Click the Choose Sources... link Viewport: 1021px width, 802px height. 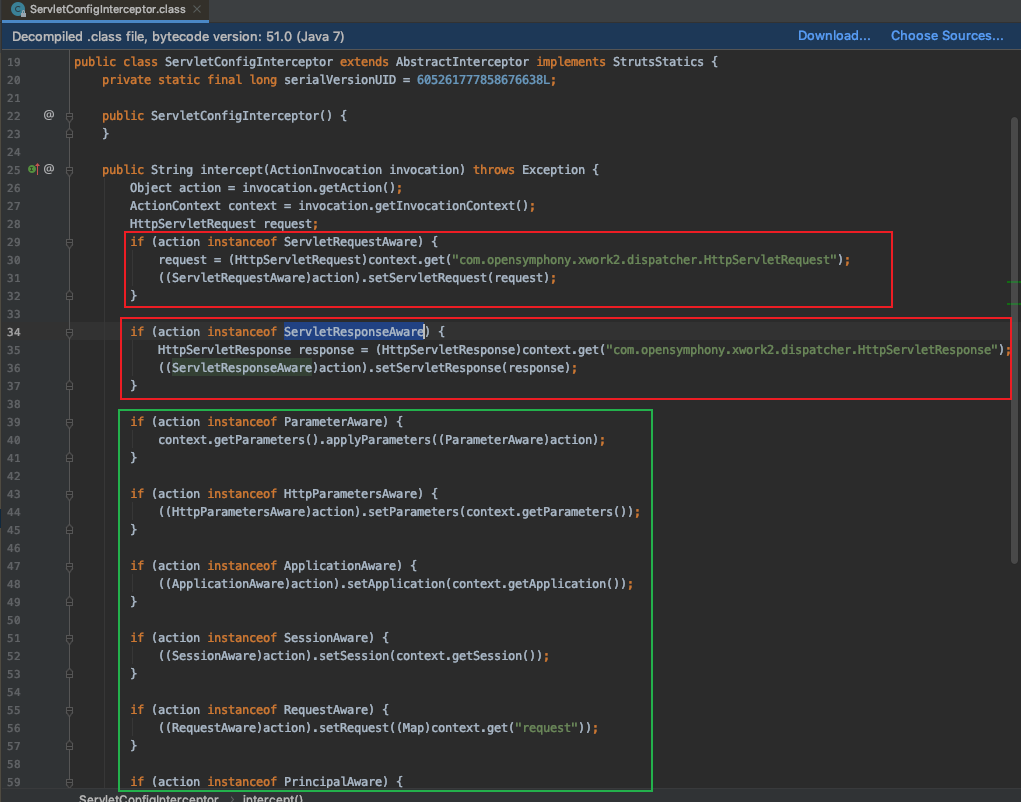(x=947, y=36)
